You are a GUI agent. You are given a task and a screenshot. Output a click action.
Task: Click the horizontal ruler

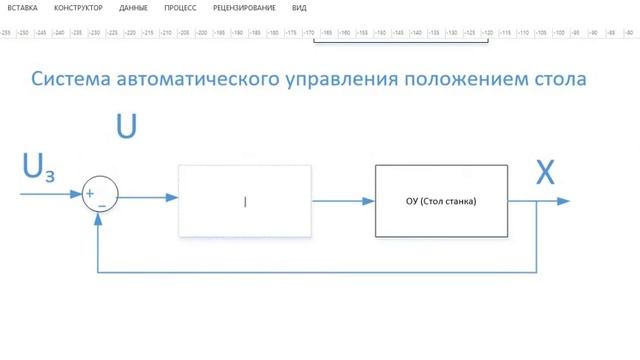320,33
